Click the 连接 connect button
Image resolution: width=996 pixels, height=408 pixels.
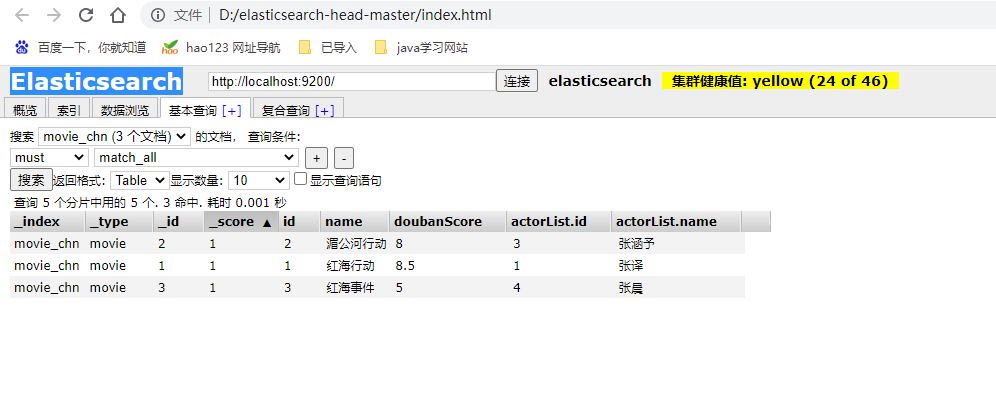pyautogui.click(x=517, y=81)
